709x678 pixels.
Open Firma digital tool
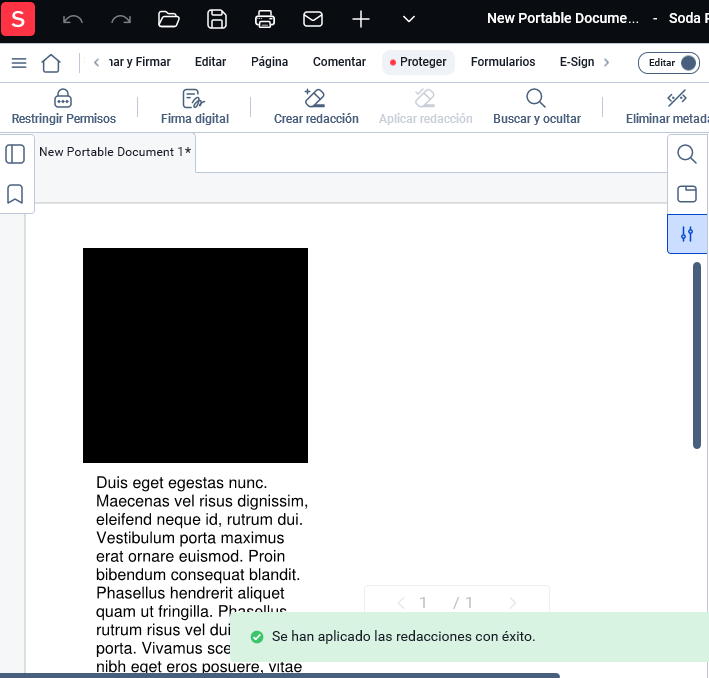coord(195,107)
